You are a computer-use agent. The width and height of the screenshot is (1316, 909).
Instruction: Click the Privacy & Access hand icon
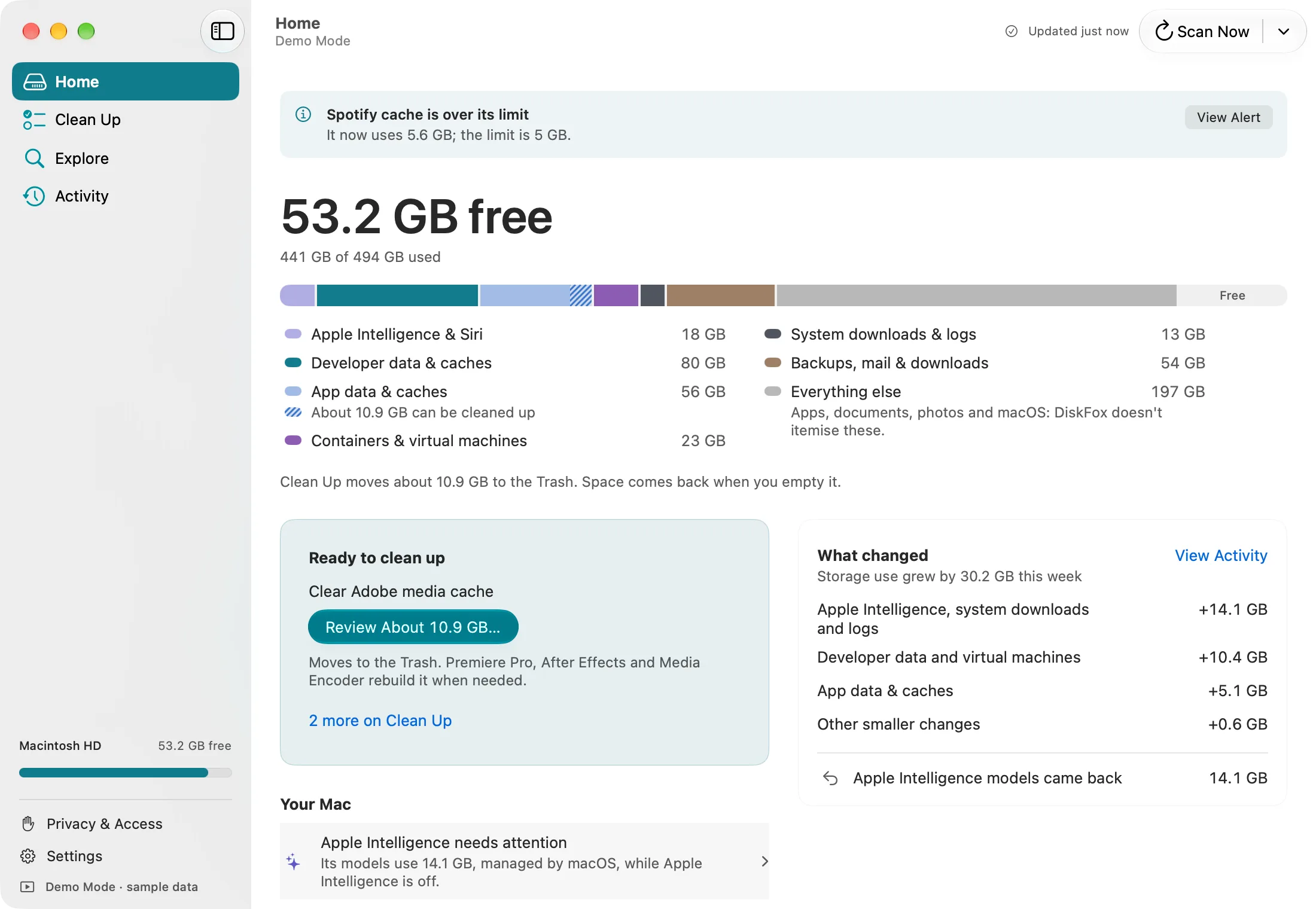tap(28, 823)
